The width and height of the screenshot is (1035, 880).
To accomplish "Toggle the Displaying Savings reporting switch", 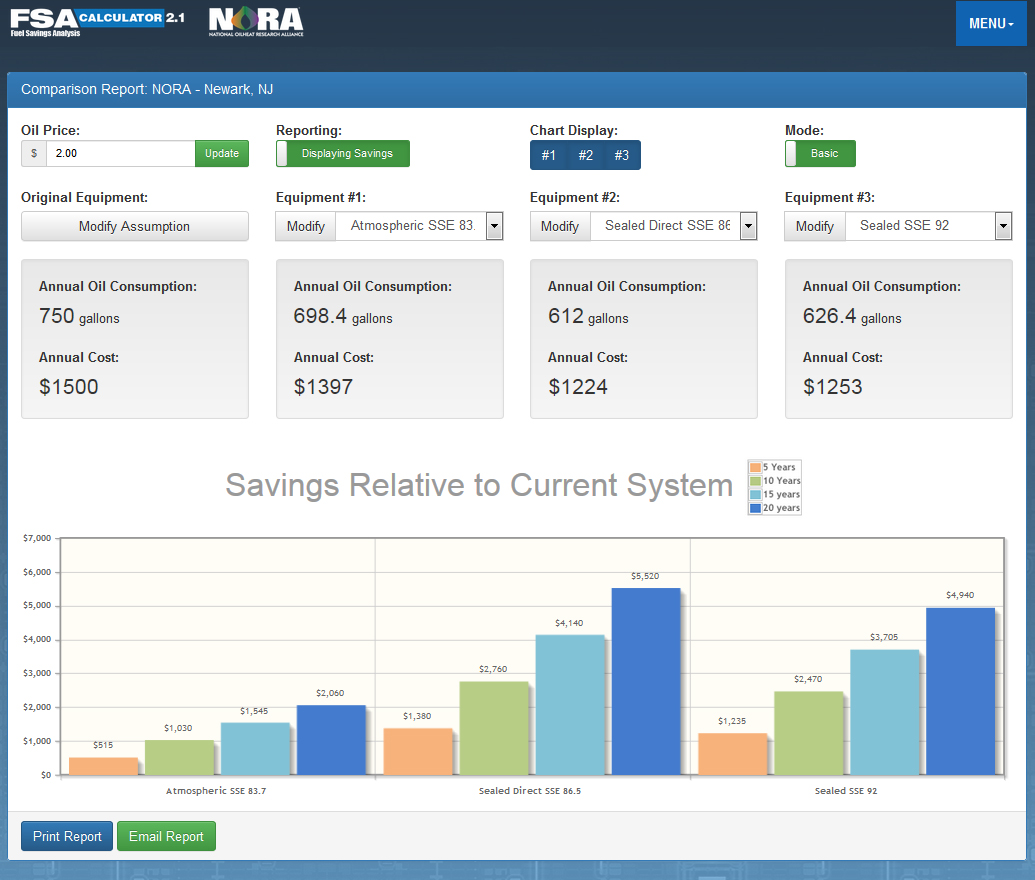I will click(x=343, y=153).
